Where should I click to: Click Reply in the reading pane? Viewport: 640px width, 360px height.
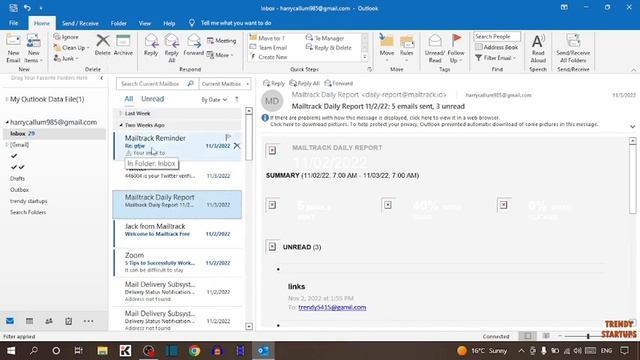click(274, 83)
